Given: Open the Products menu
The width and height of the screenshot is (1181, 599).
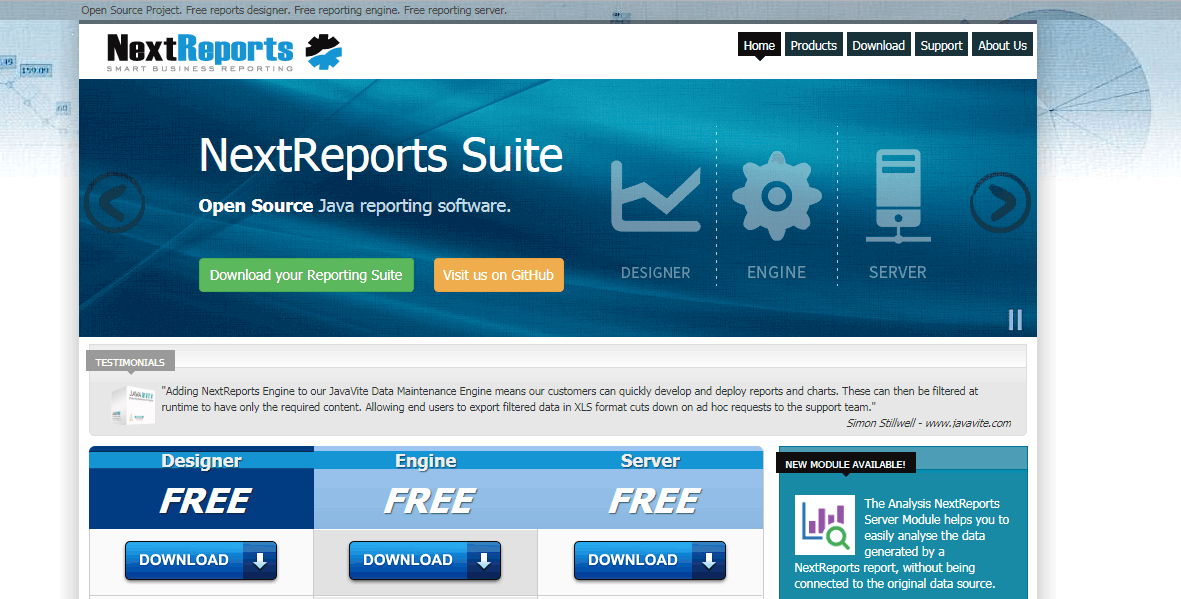Looking at the screenshot, I should [x=813, y=45].
